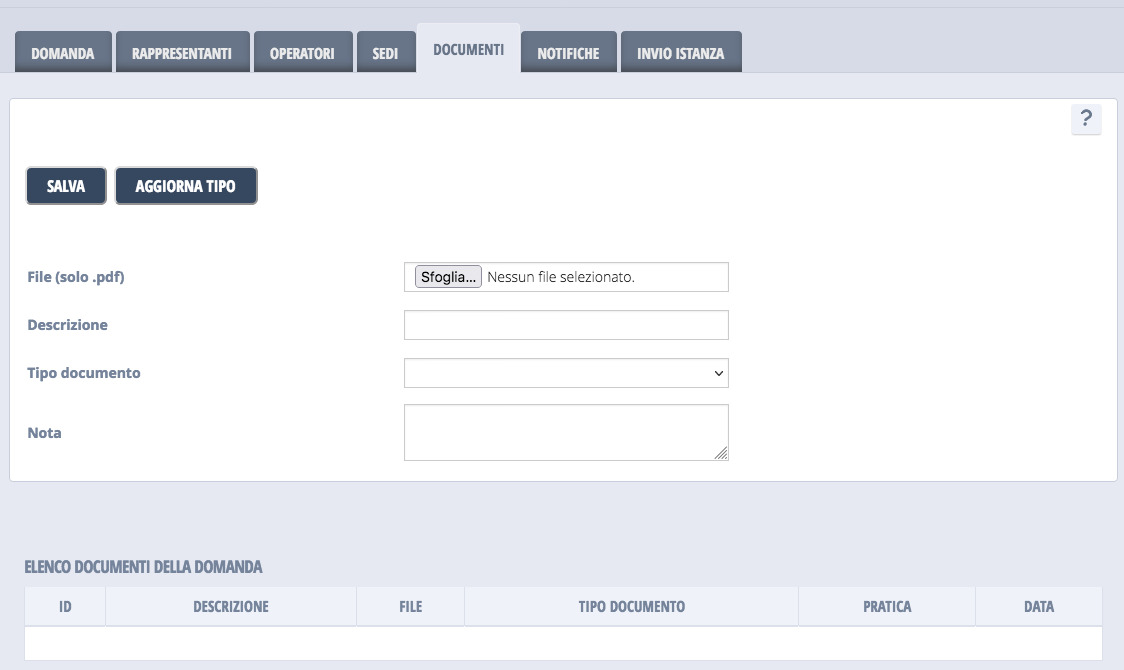The height and width of the screenshot is (670, 1124).
Task: Switch to the Invio Istanza tab
Action: 680,53
